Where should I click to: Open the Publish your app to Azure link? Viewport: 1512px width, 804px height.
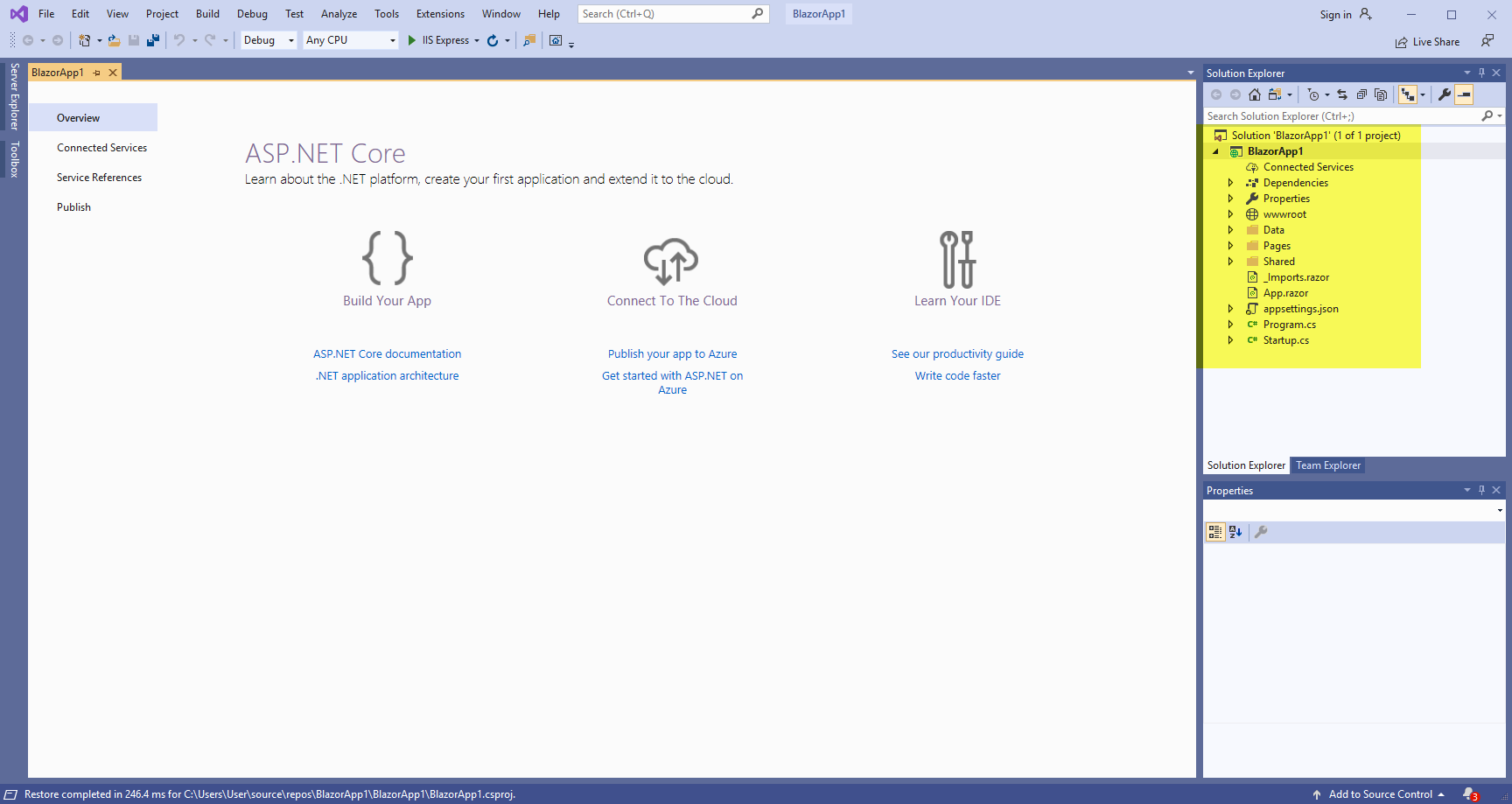[x=672, y=354]
